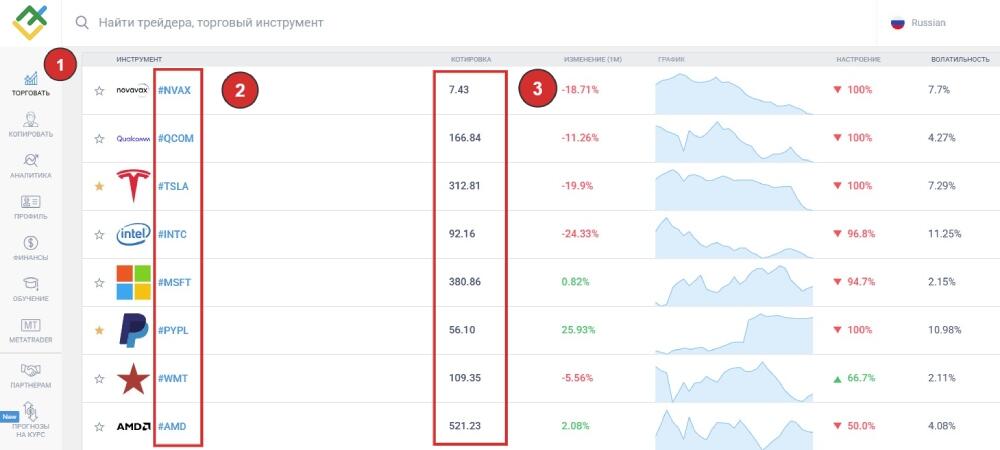
Task: Open the Партнерам sidebar item
Action: (31, 375)
